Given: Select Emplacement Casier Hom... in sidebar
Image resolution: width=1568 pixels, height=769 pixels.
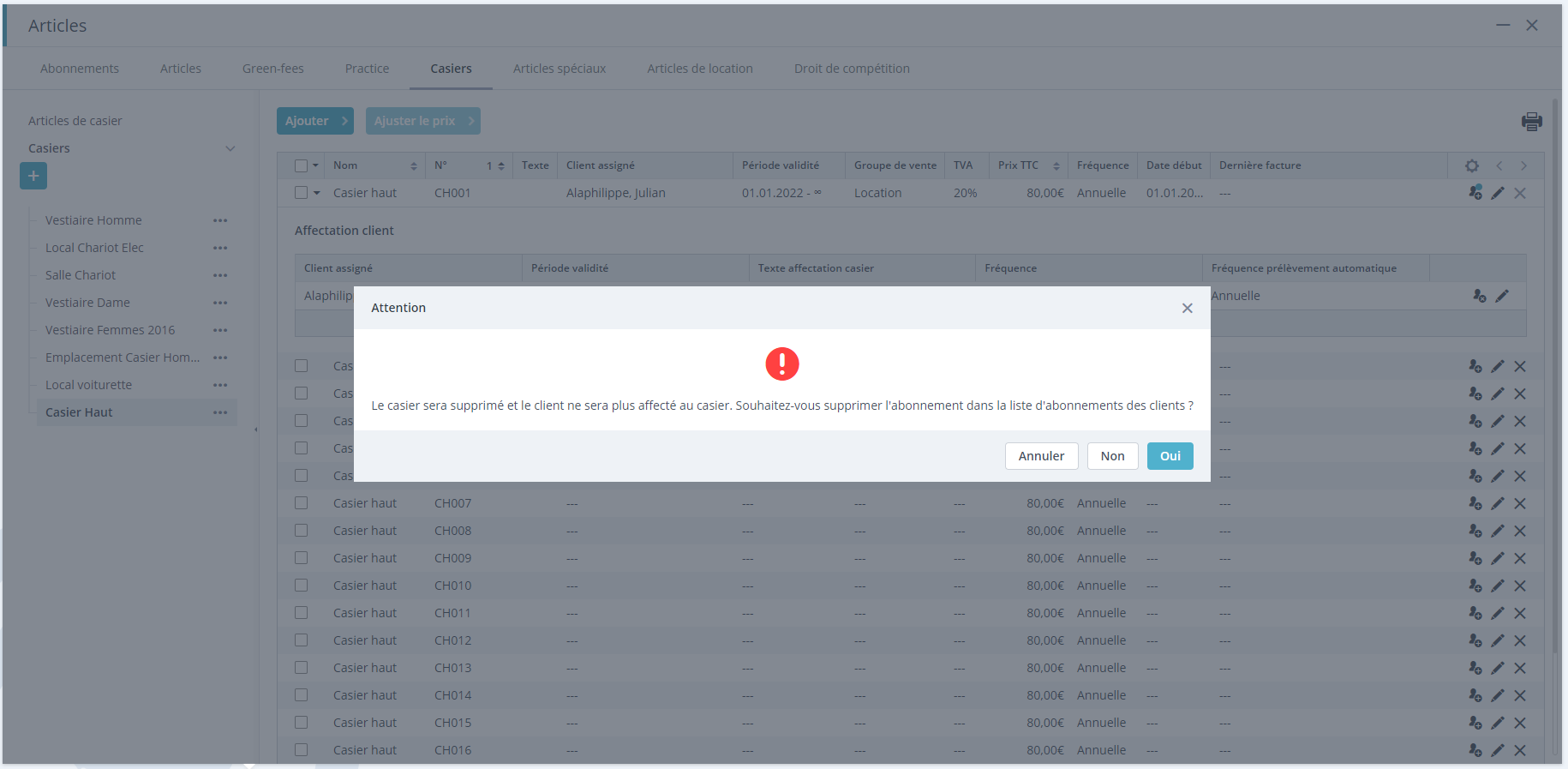Looking at the screenshot, I should point(123,357).
